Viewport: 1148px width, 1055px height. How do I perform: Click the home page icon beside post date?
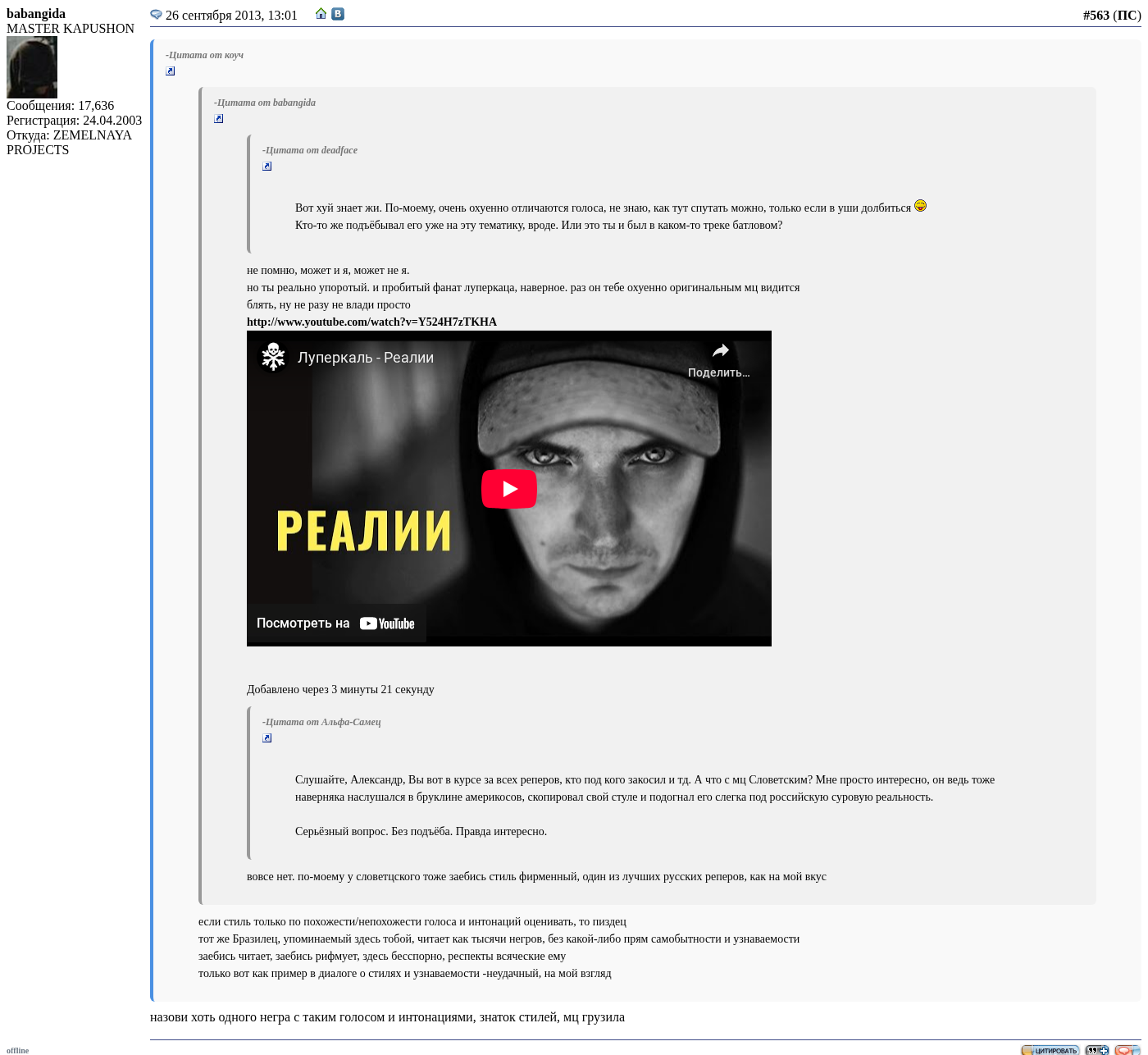click(321, 14)
